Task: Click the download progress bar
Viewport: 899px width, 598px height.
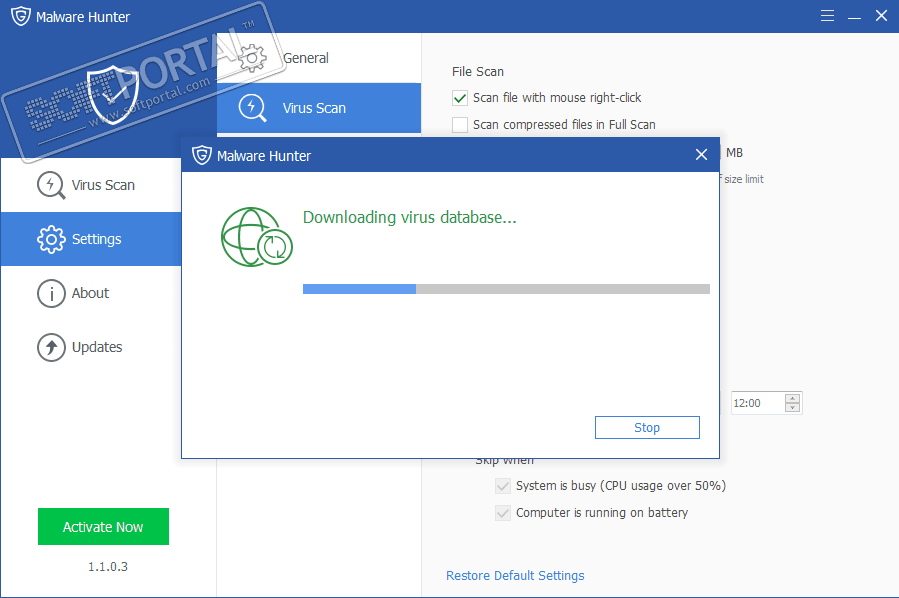Action: [506, 289]
